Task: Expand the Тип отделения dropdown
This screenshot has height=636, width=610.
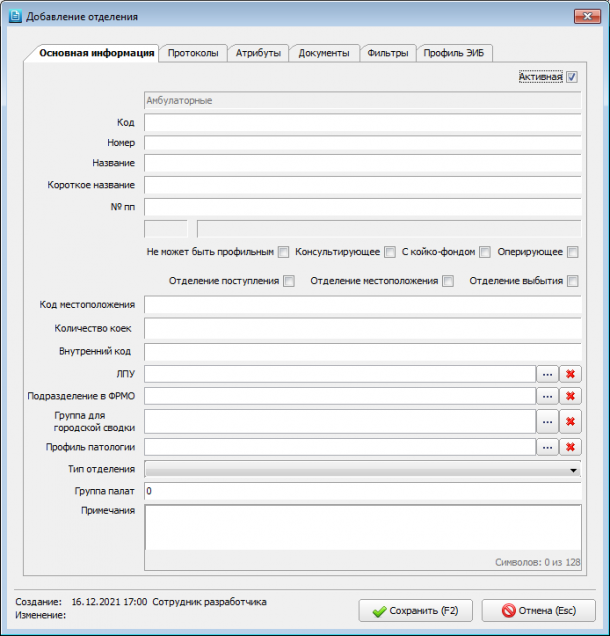Action: (x=573, y=470)
